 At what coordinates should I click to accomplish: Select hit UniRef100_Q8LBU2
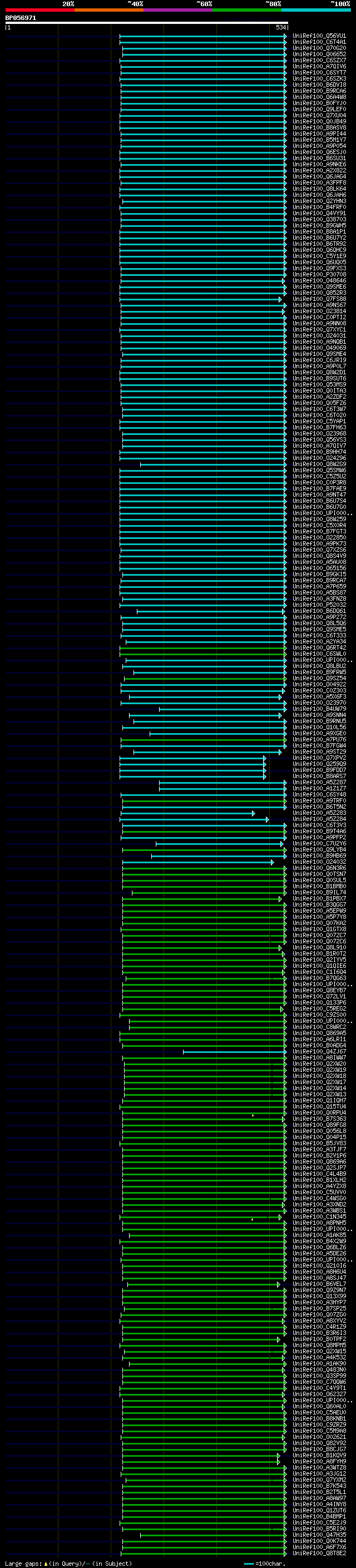pos(319,666)
